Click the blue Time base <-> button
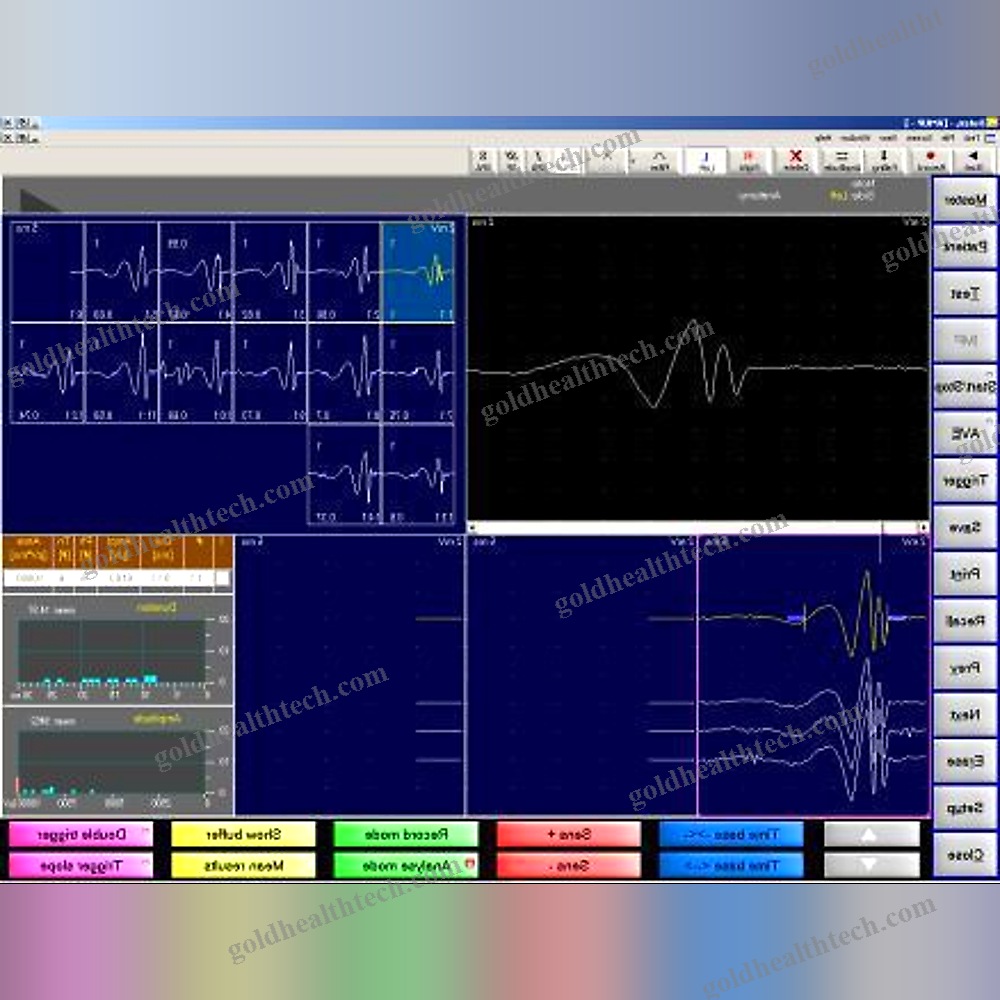Screen dimensions: 1000x1000 click(731, 865)
